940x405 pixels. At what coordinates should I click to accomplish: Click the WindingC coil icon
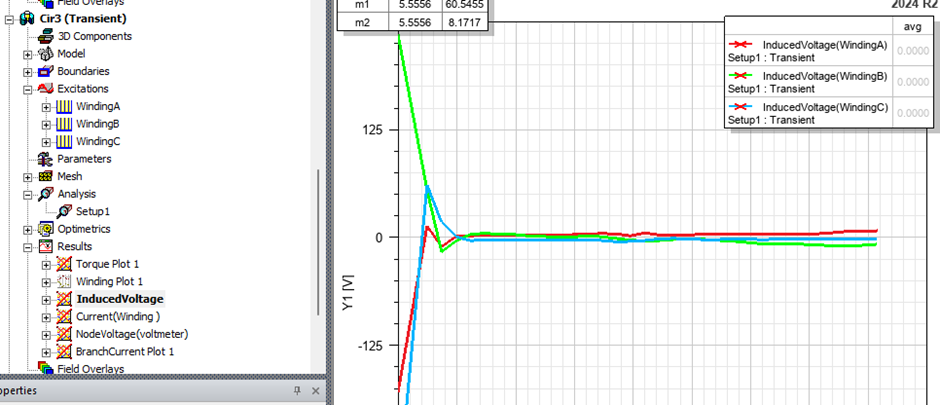[x=64, y=141]
